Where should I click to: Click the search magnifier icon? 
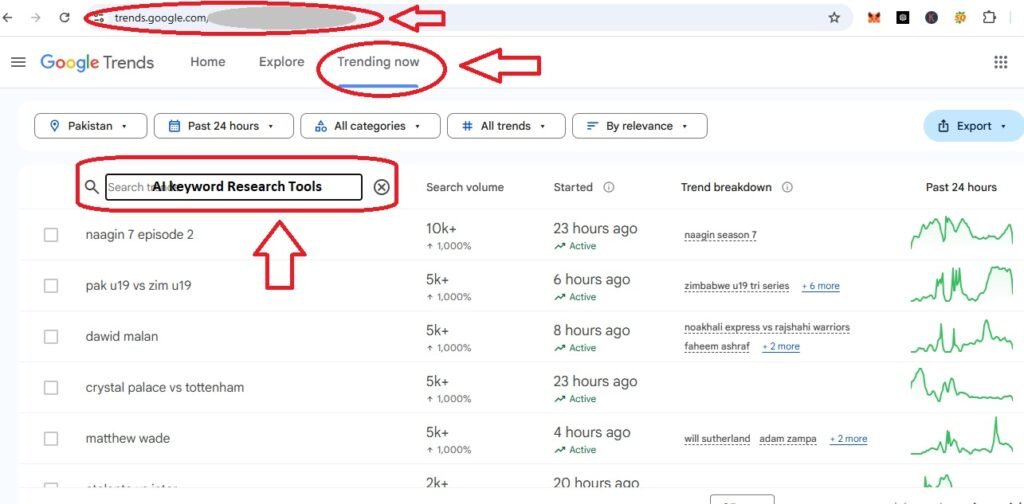92,187
